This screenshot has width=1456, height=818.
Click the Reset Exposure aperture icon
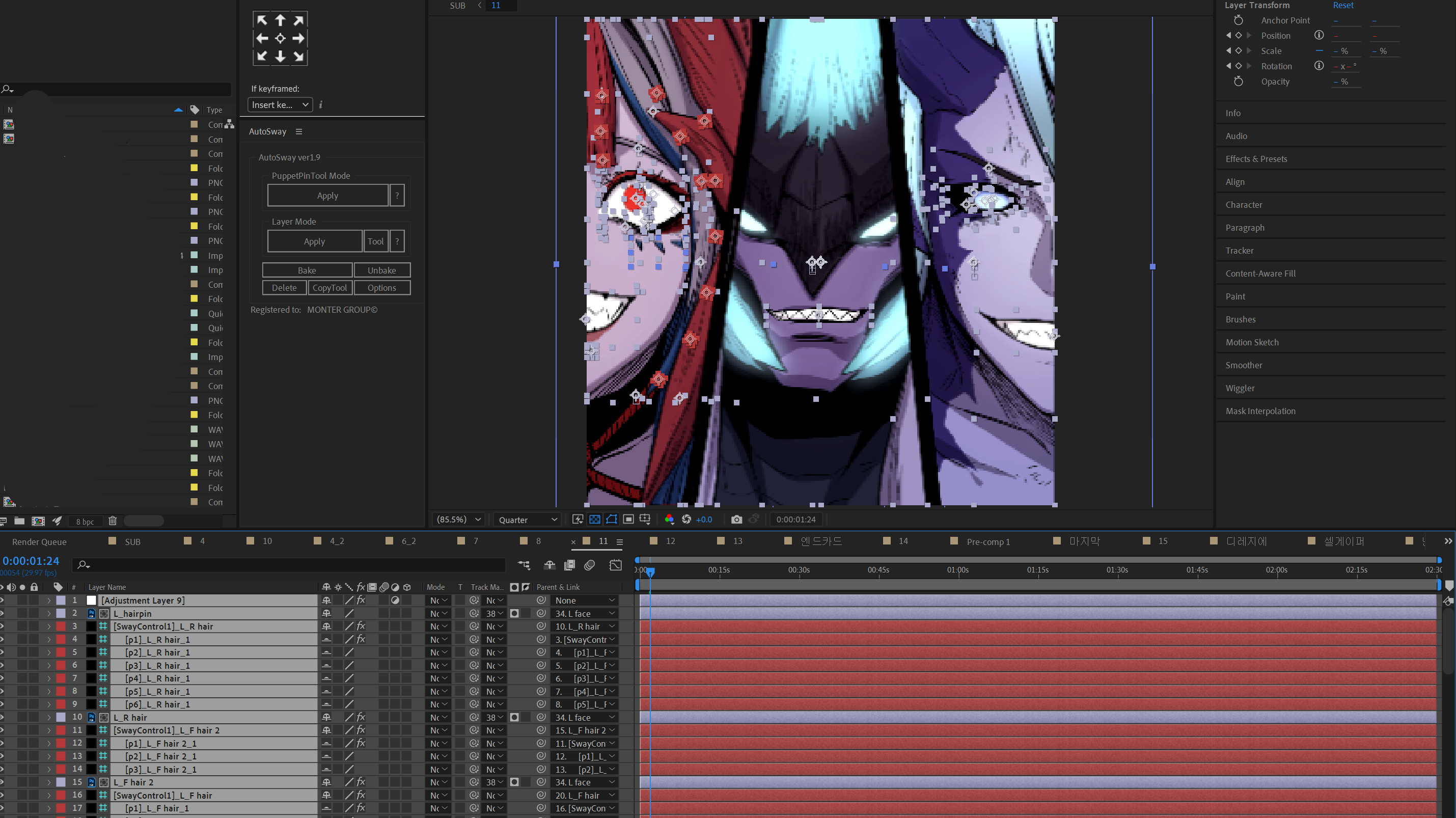tap(686, 519)
